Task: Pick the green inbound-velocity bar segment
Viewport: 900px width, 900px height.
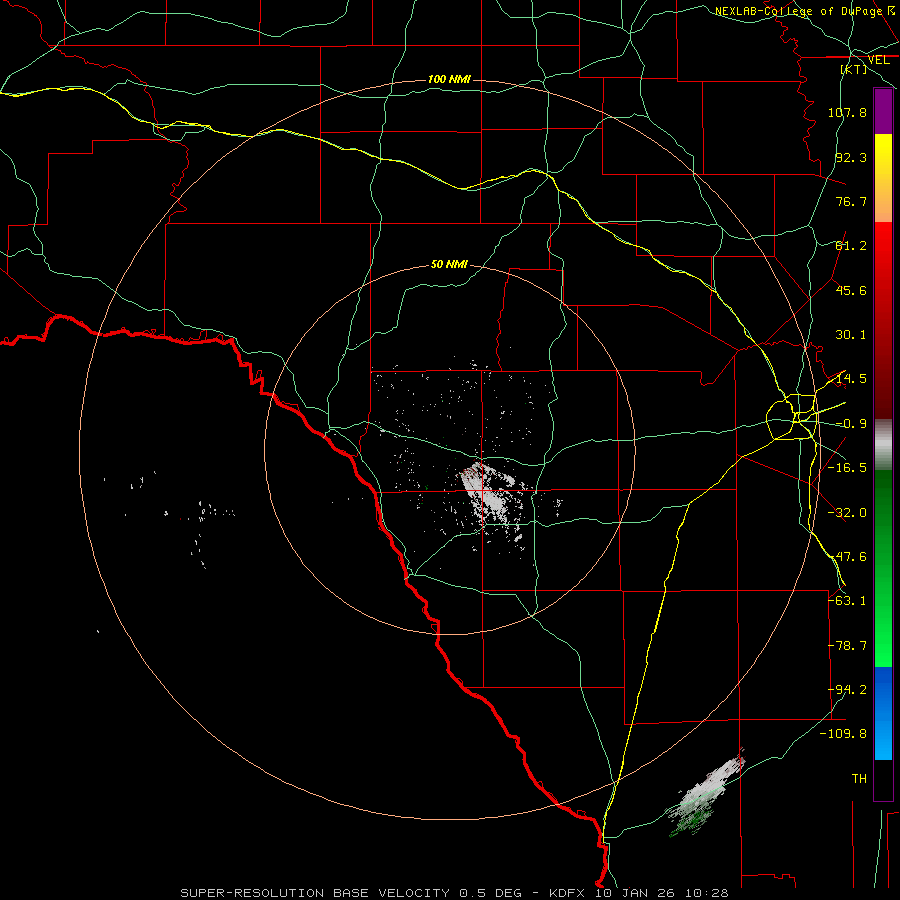Action: 883,568
